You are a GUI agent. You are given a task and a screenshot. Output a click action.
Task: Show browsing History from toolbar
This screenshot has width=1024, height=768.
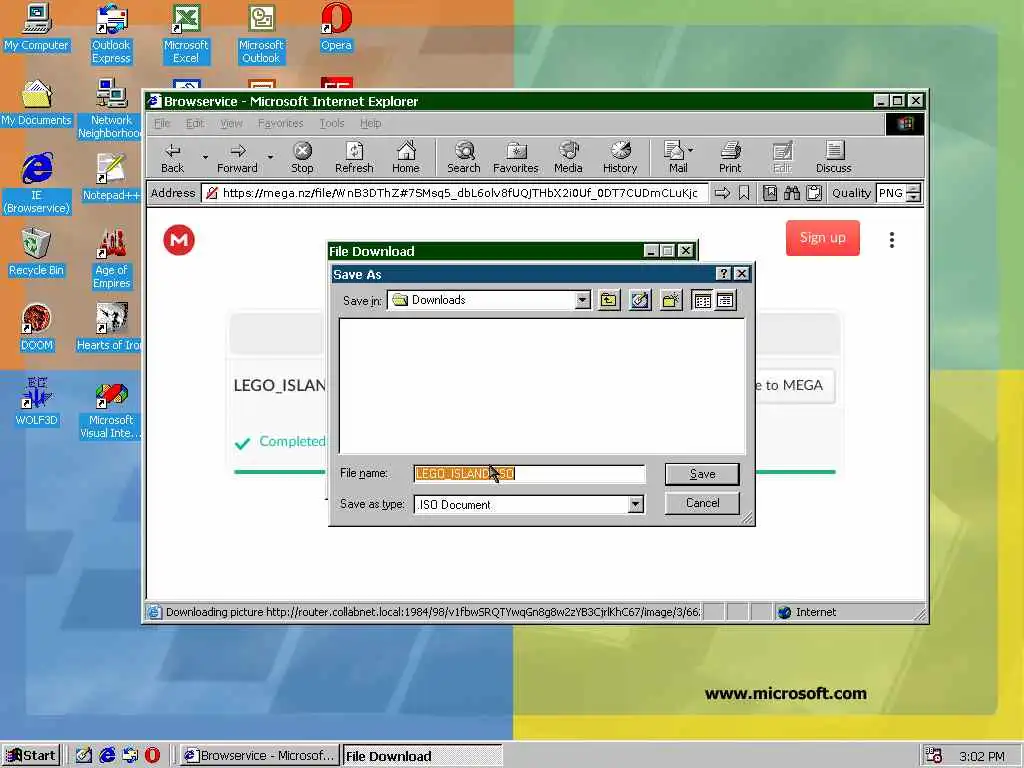click(620, 158)
